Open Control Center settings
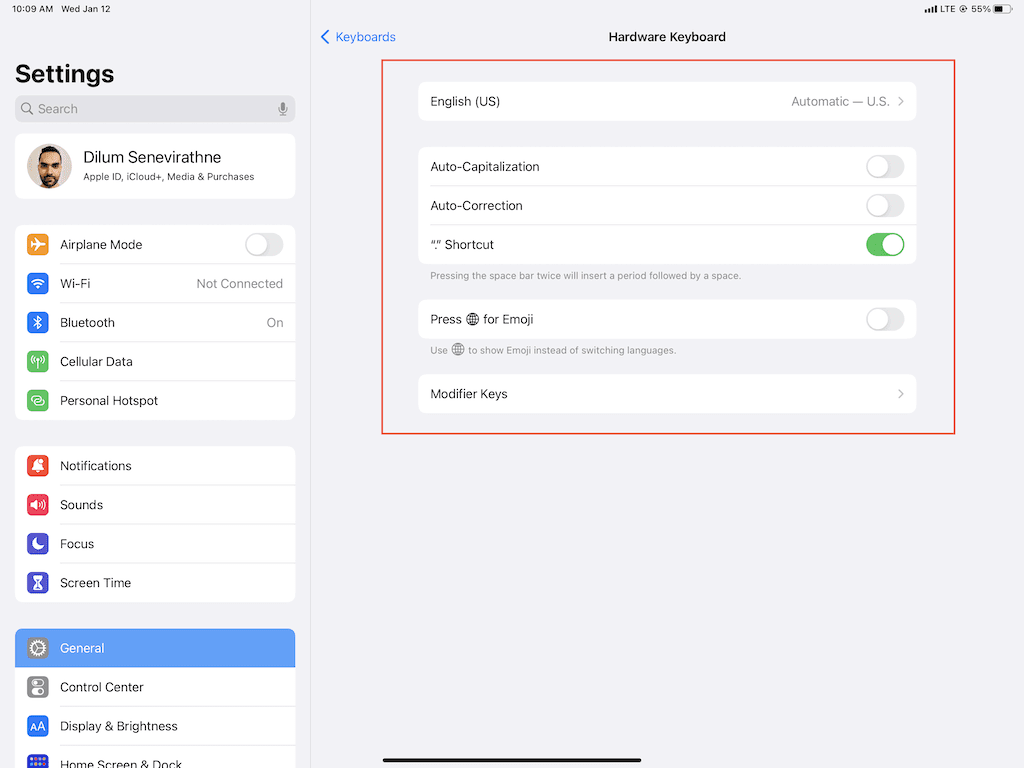The width and height of the screenshot is (1024, 768). pyautogui.click(x=155, y=687)
